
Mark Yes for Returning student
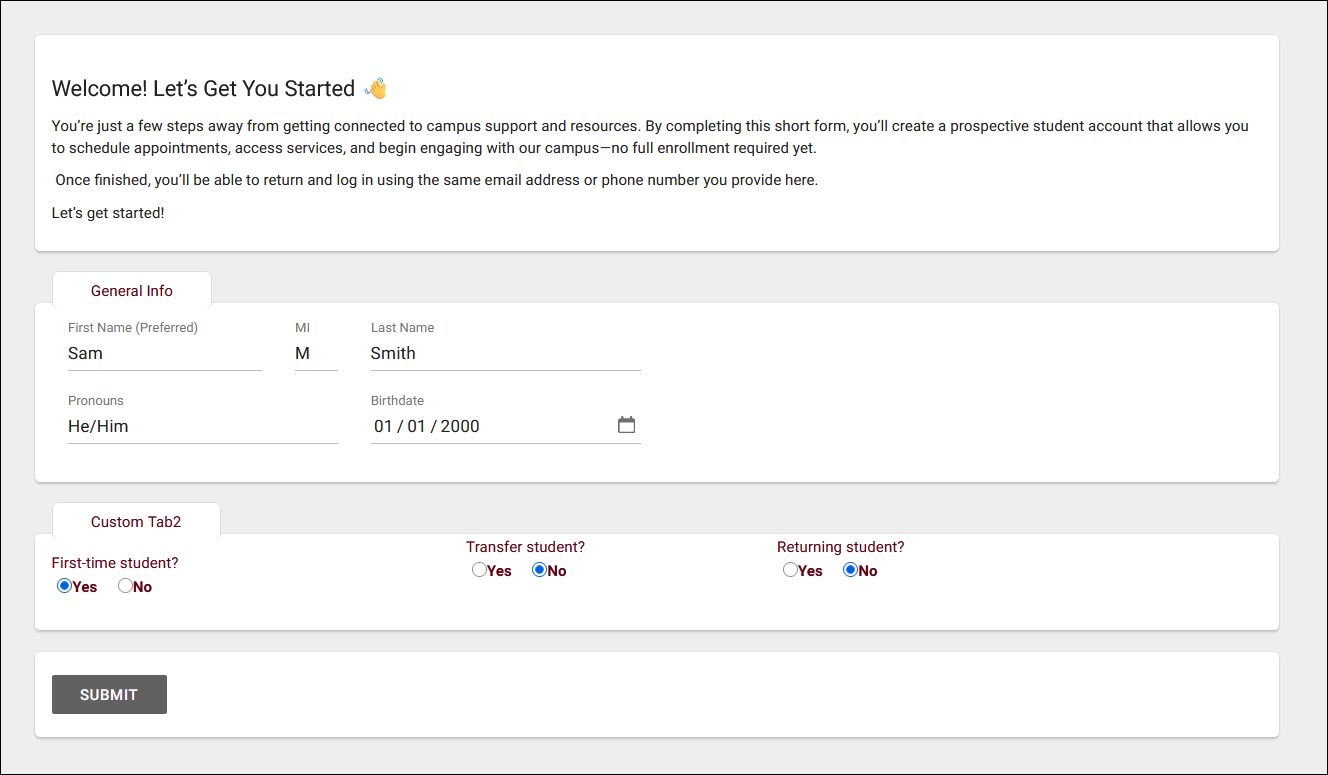(790, 571)
